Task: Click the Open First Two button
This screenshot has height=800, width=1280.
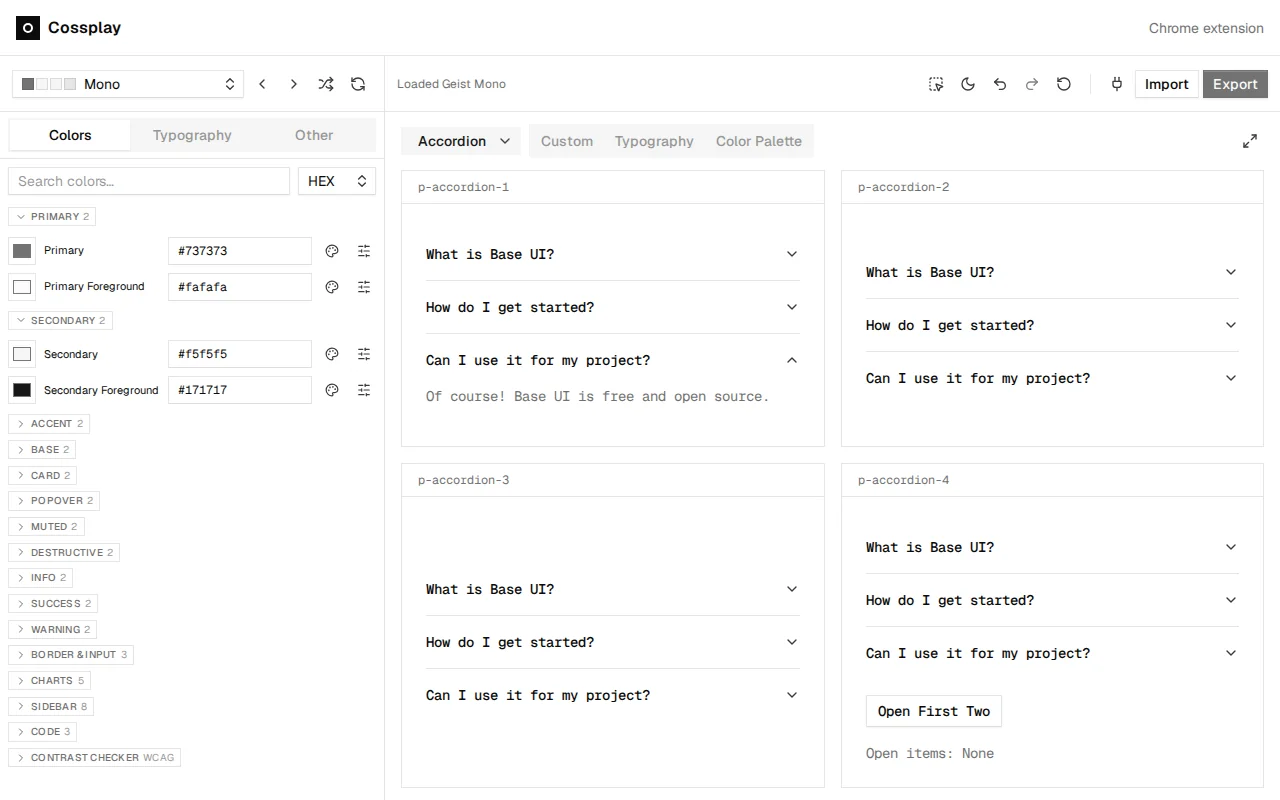Action: coord(934,711)
